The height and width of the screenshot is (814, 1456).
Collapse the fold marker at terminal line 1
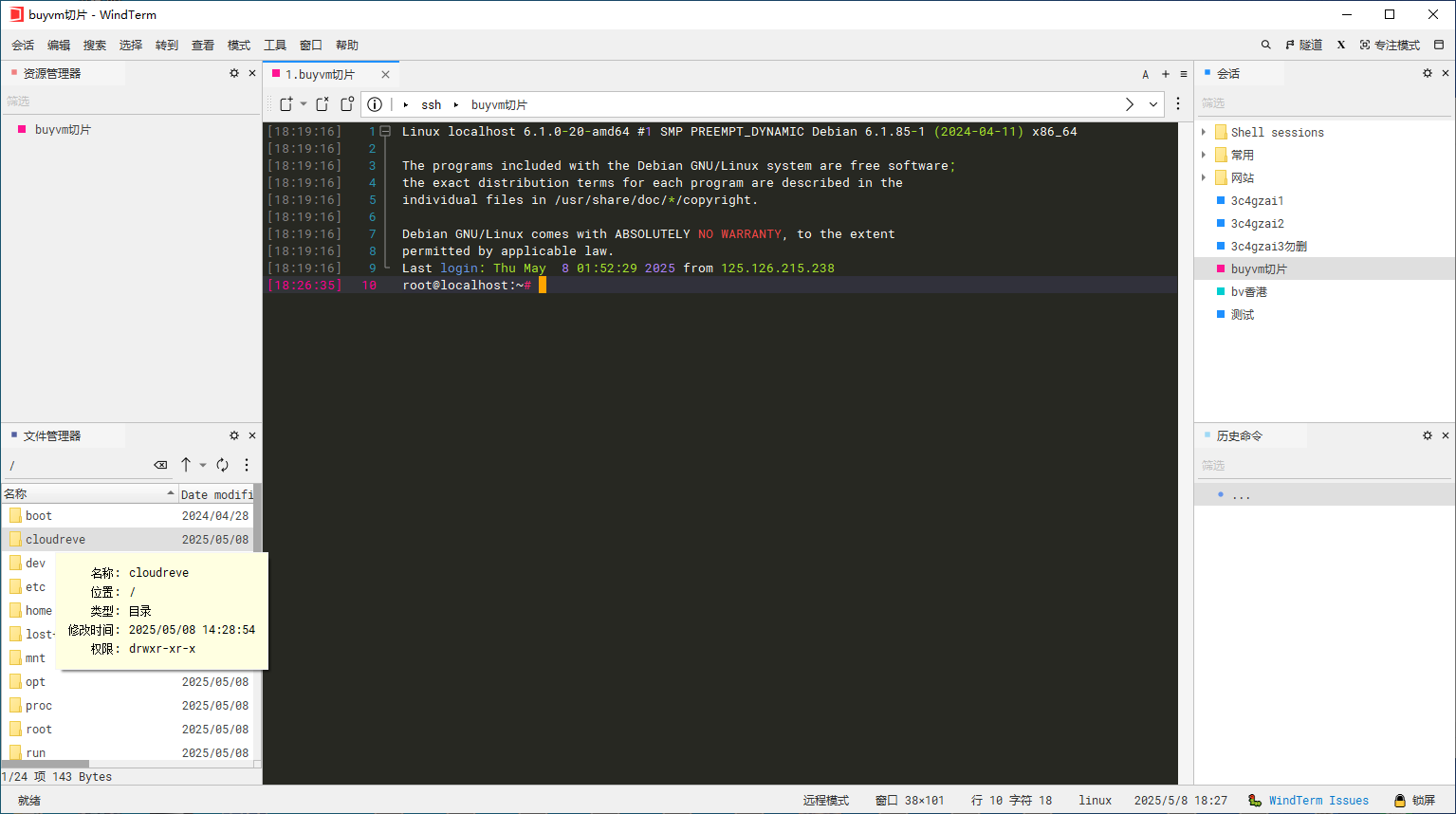pyautogui.click(x=385, y=132)
